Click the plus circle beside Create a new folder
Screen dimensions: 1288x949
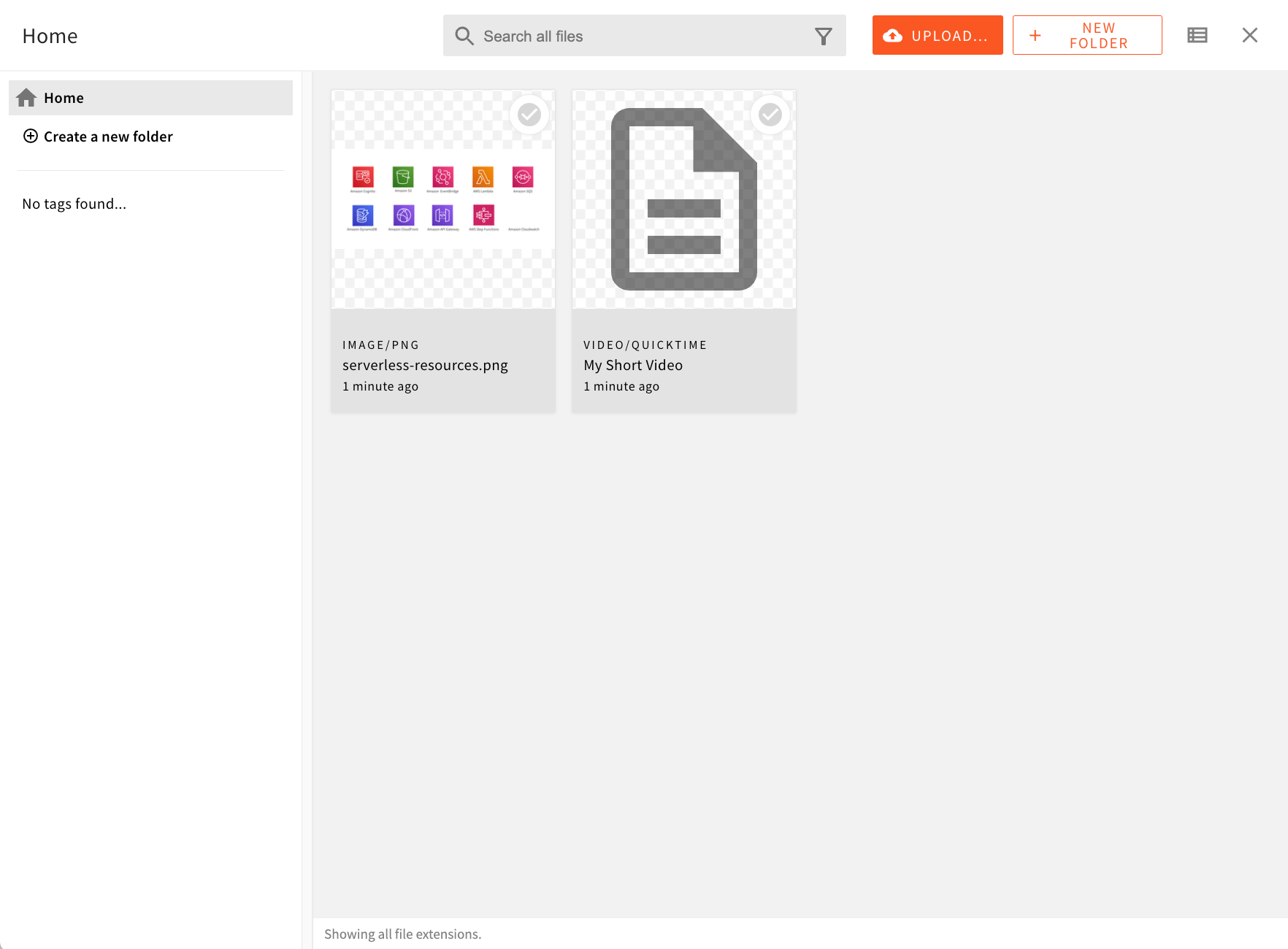[x=31, y=136]
